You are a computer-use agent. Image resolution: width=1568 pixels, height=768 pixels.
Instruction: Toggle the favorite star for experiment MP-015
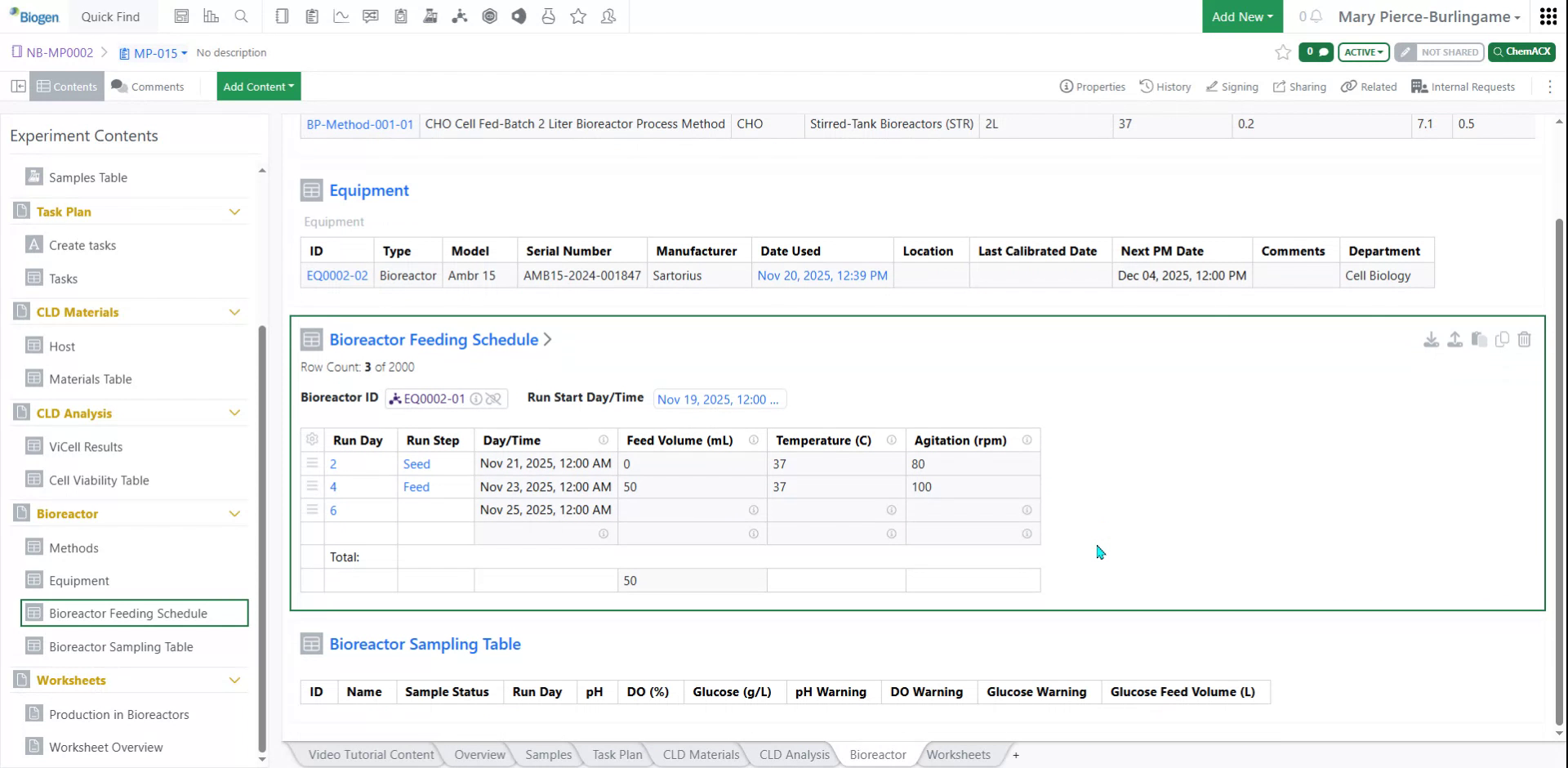pyautogui.click(x=1282, y=52)
